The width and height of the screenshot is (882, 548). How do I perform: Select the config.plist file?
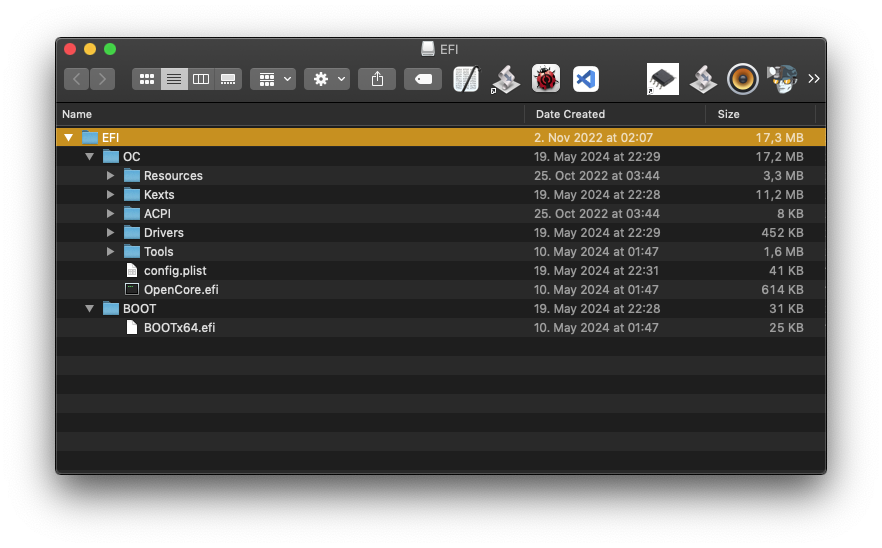[x=441, y=271]
